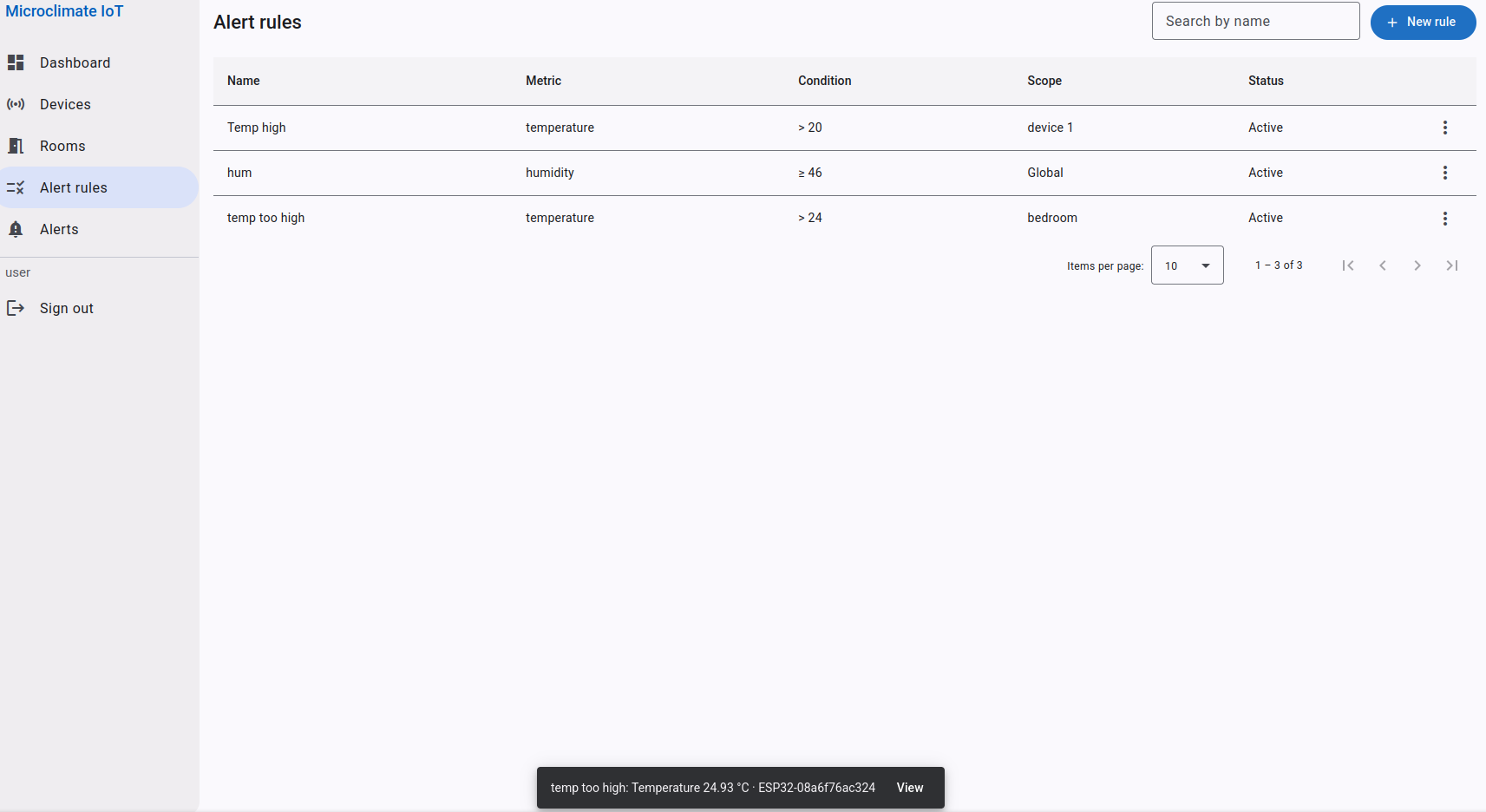Focus the Search by name field
The width and height of the screenshot is (1486, 812).
coord(1255,21)
